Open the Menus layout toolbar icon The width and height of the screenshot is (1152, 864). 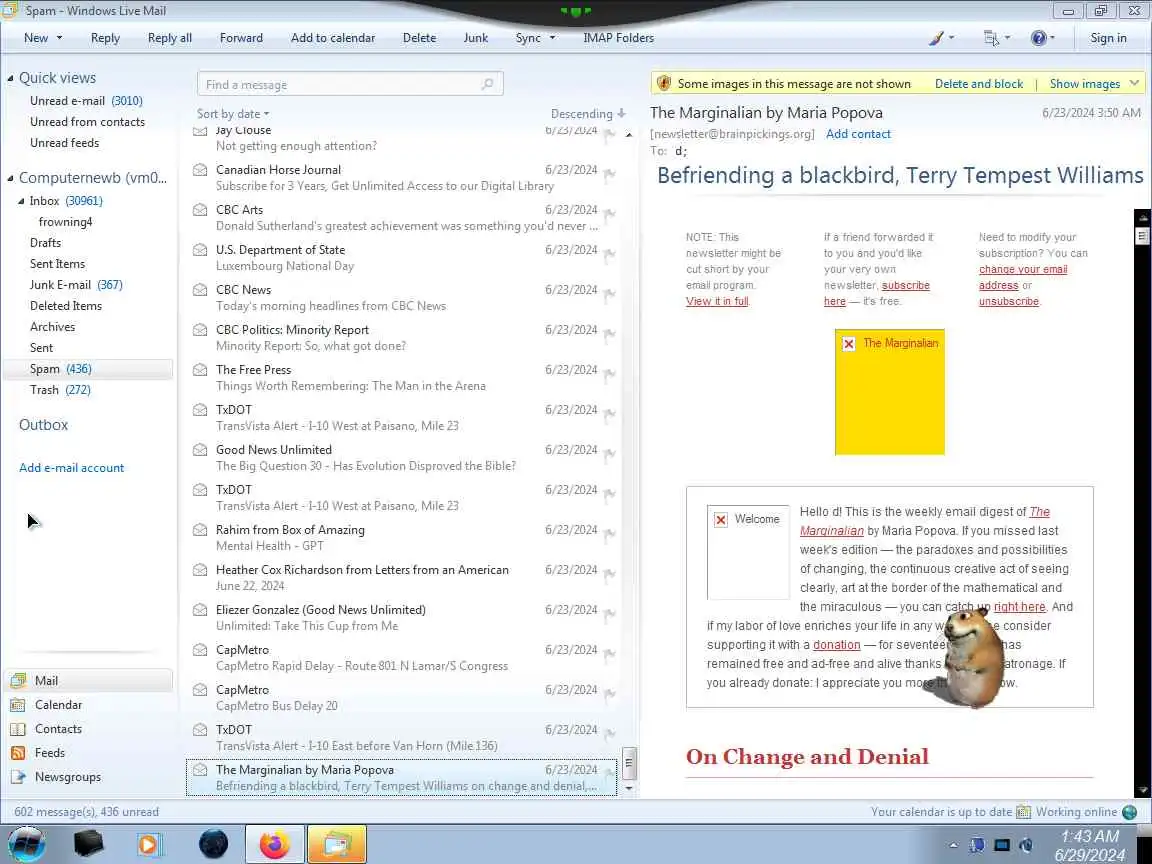pos(991,38)
